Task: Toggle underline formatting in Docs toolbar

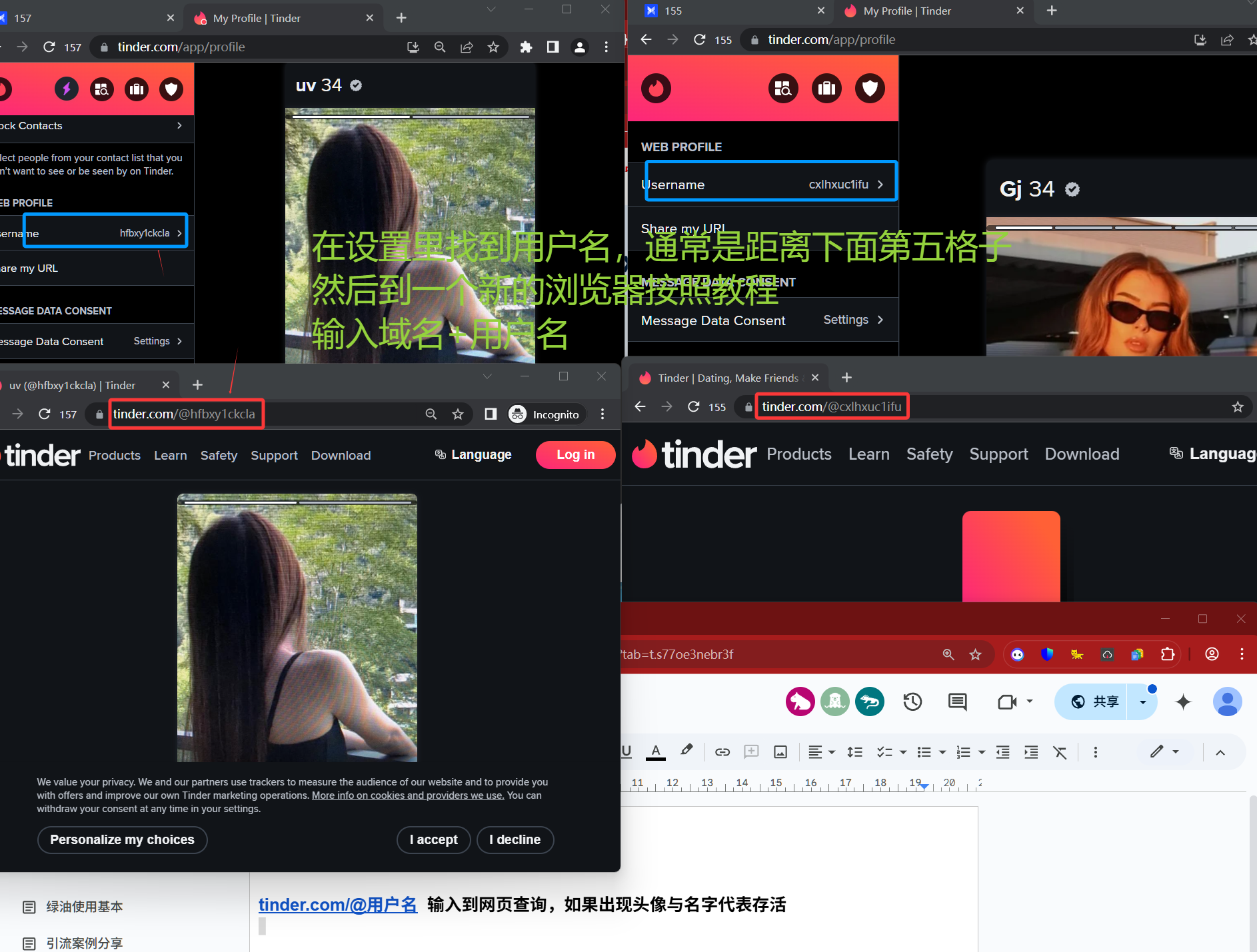Action: click(627, 752)
